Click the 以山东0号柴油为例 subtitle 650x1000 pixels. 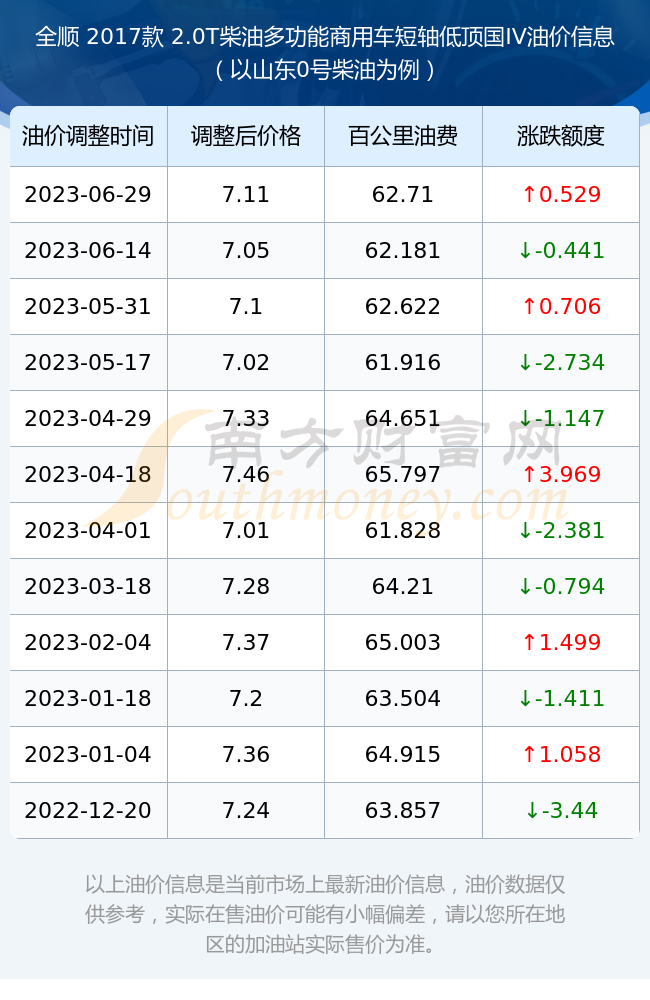(325, 70)
